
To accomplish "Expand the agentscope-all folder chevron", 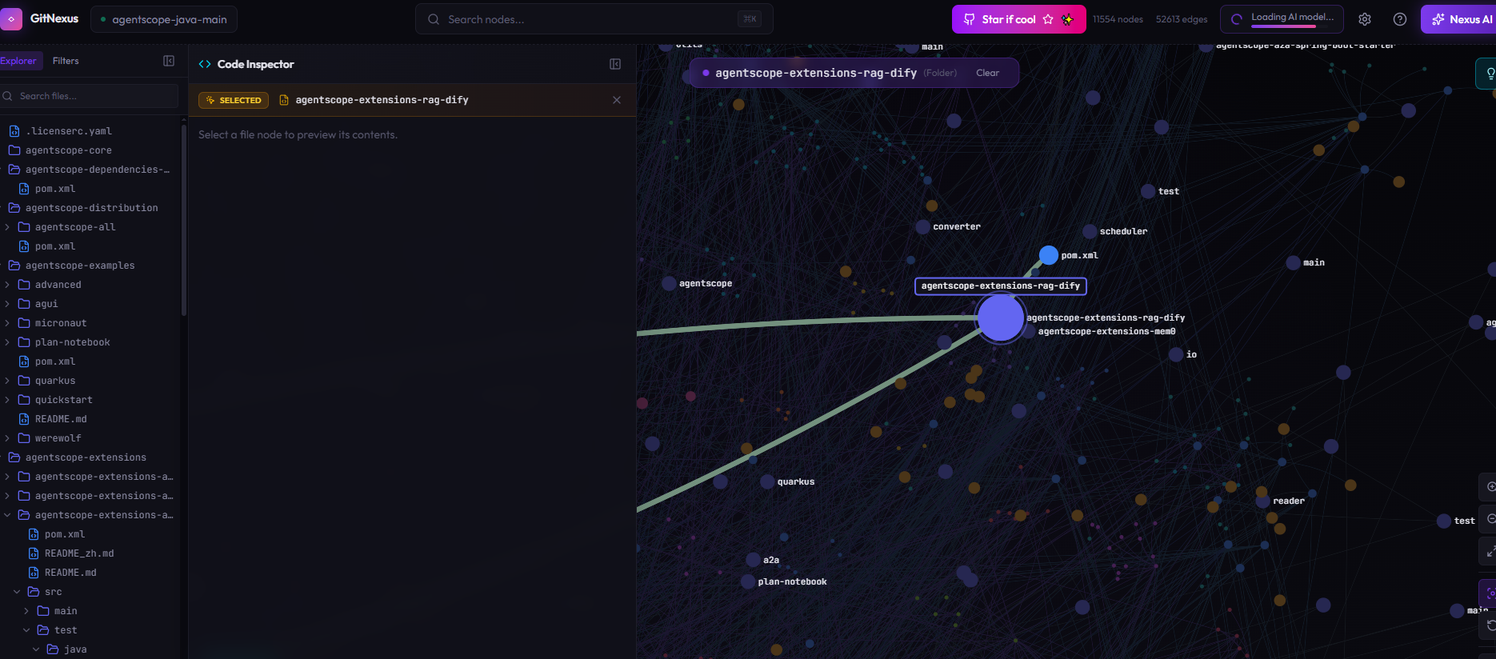I will point(8,227).
